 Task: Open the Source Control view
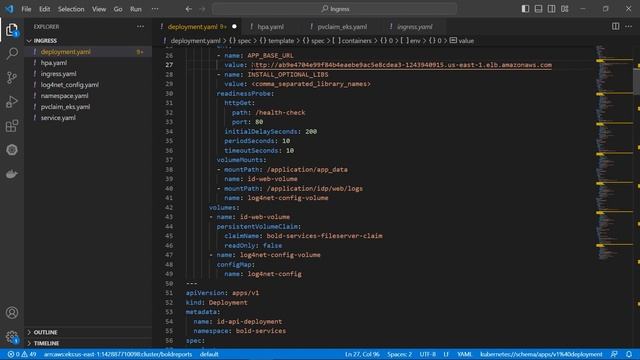point(12,78)
